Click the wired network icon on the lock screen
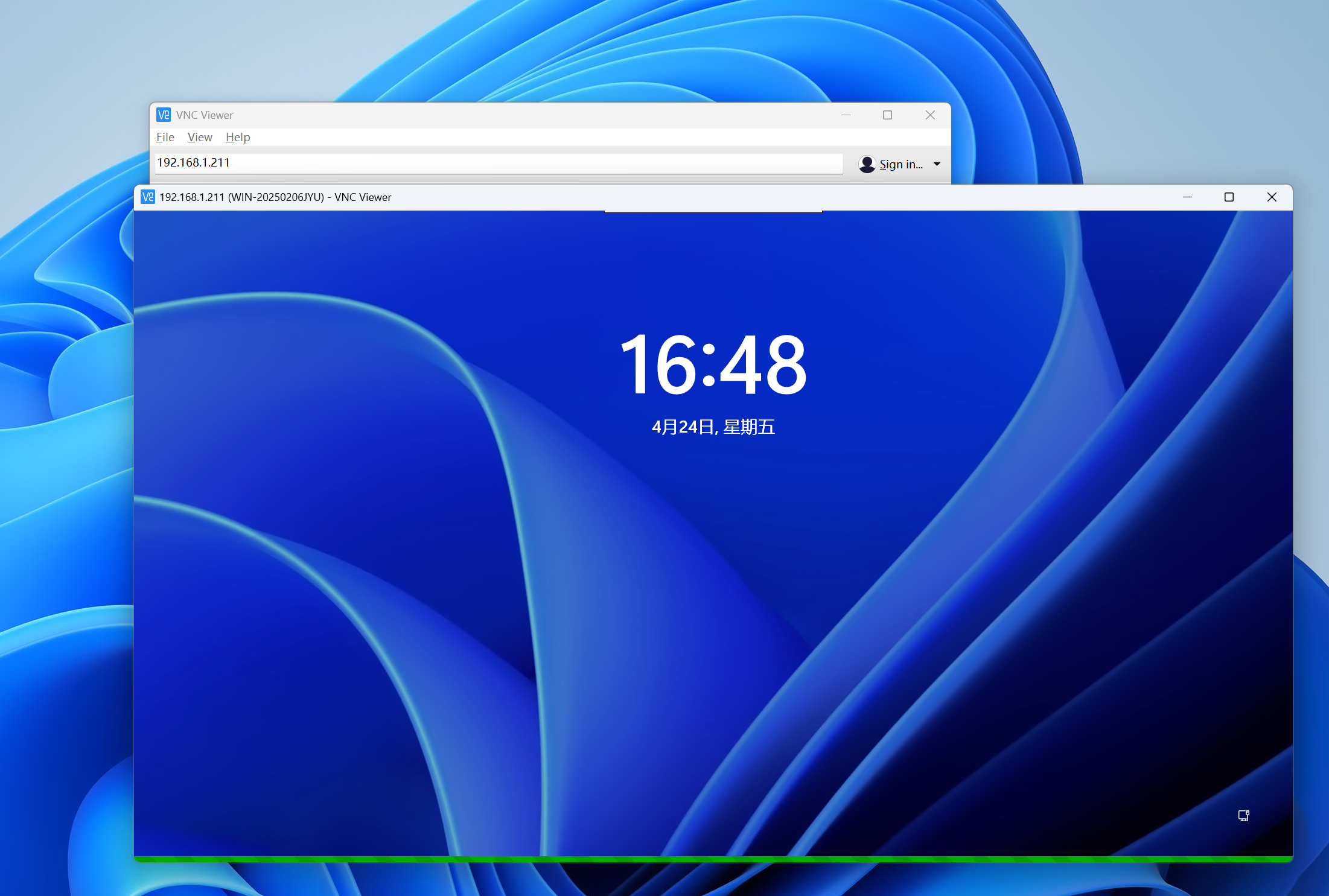This screenshot has height=896, width=1329. point(1243,816)
